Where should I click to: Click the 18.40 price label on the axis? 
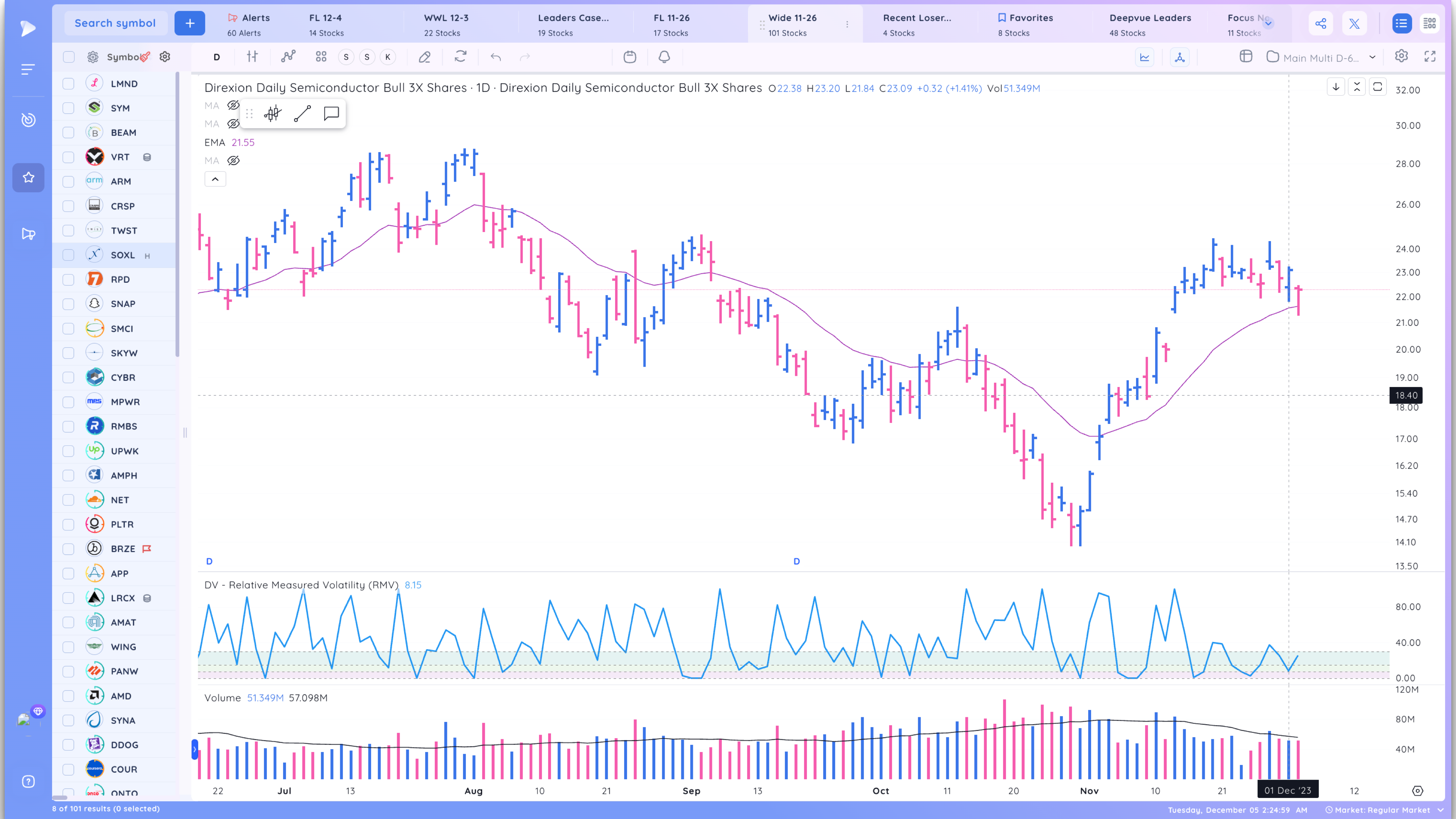1406,395
